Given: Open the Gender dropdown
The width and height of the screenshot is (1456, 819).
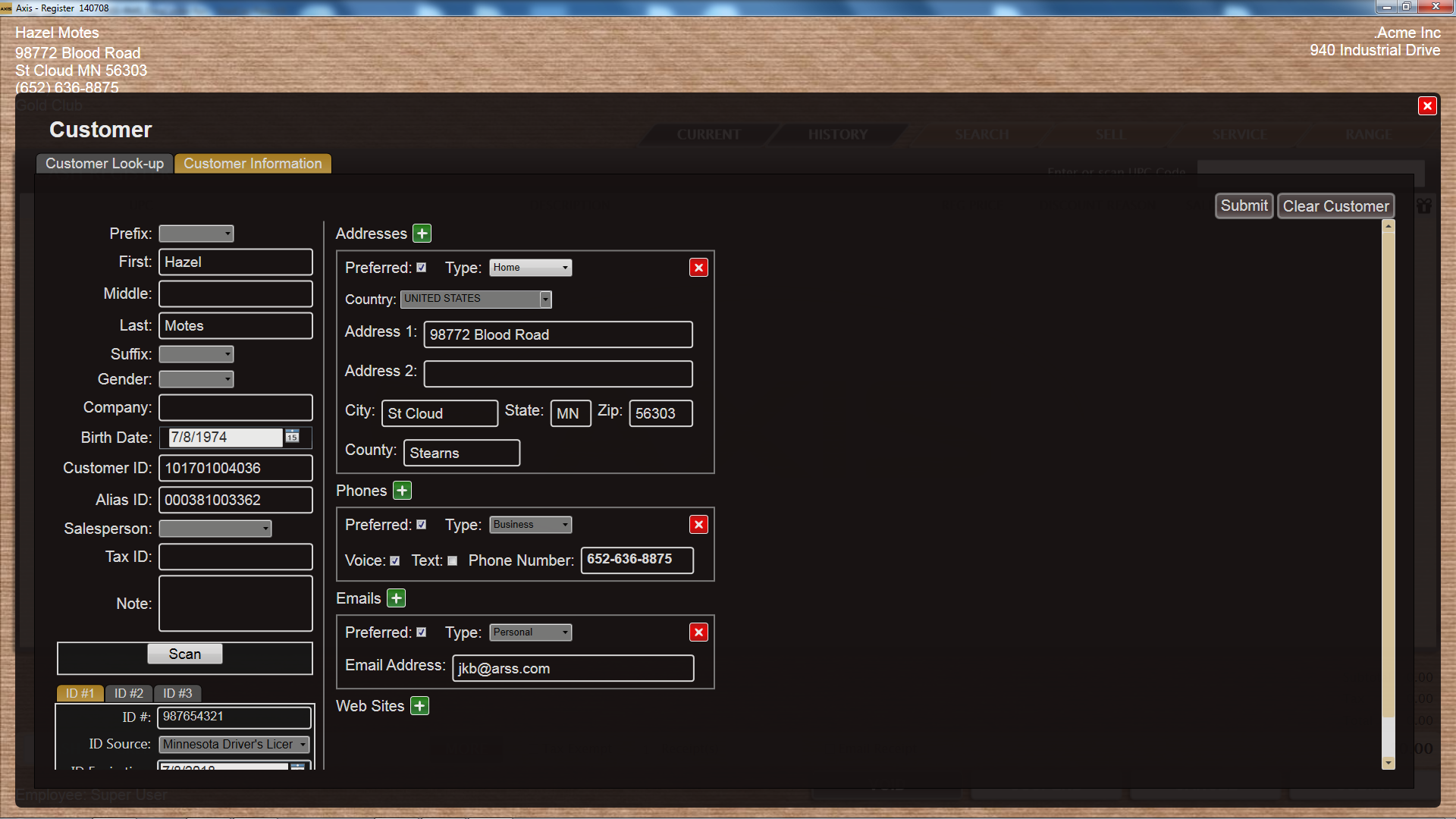Looking at the screenshot, I should coord(196,379).
